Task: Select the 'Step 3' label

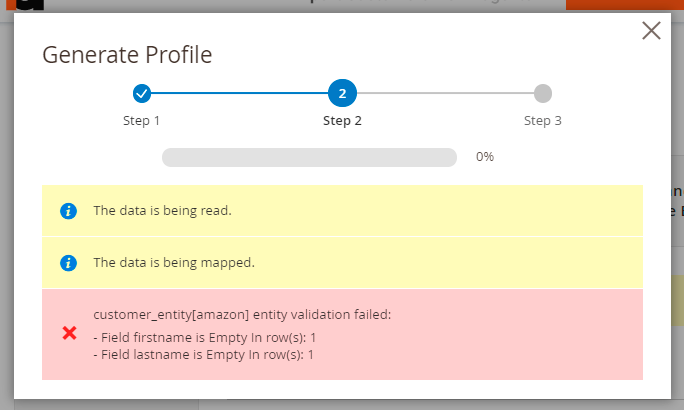Action: pyautogui.click(x=542, y=121)
